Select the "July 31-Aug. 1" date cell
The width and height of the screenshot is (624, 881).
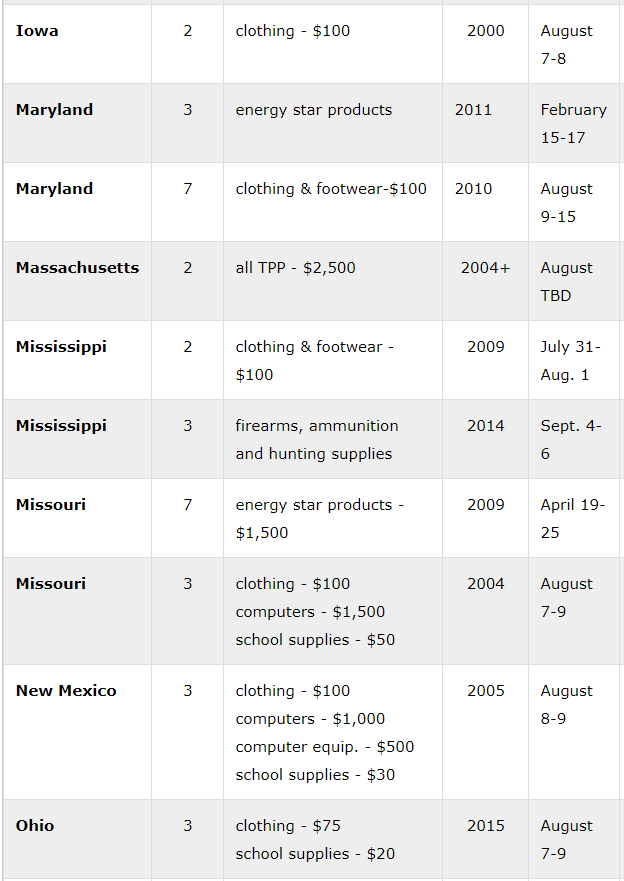pyautogui.click(x=570, y=361)
